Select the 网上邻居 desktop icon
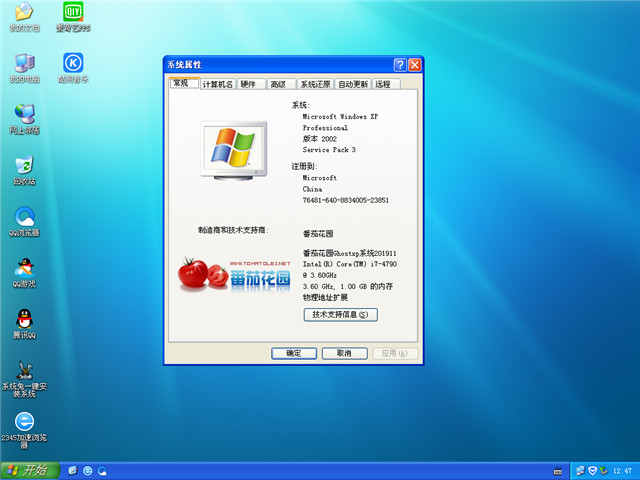 coord(24,119)
